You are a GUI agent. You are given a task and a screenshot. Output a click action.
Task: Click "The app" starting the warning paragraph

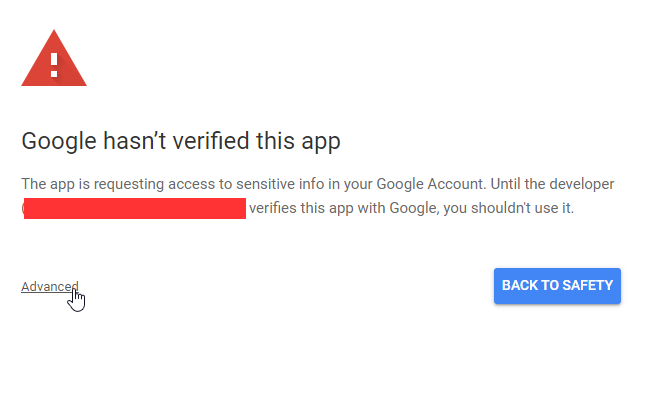point(48,185)
